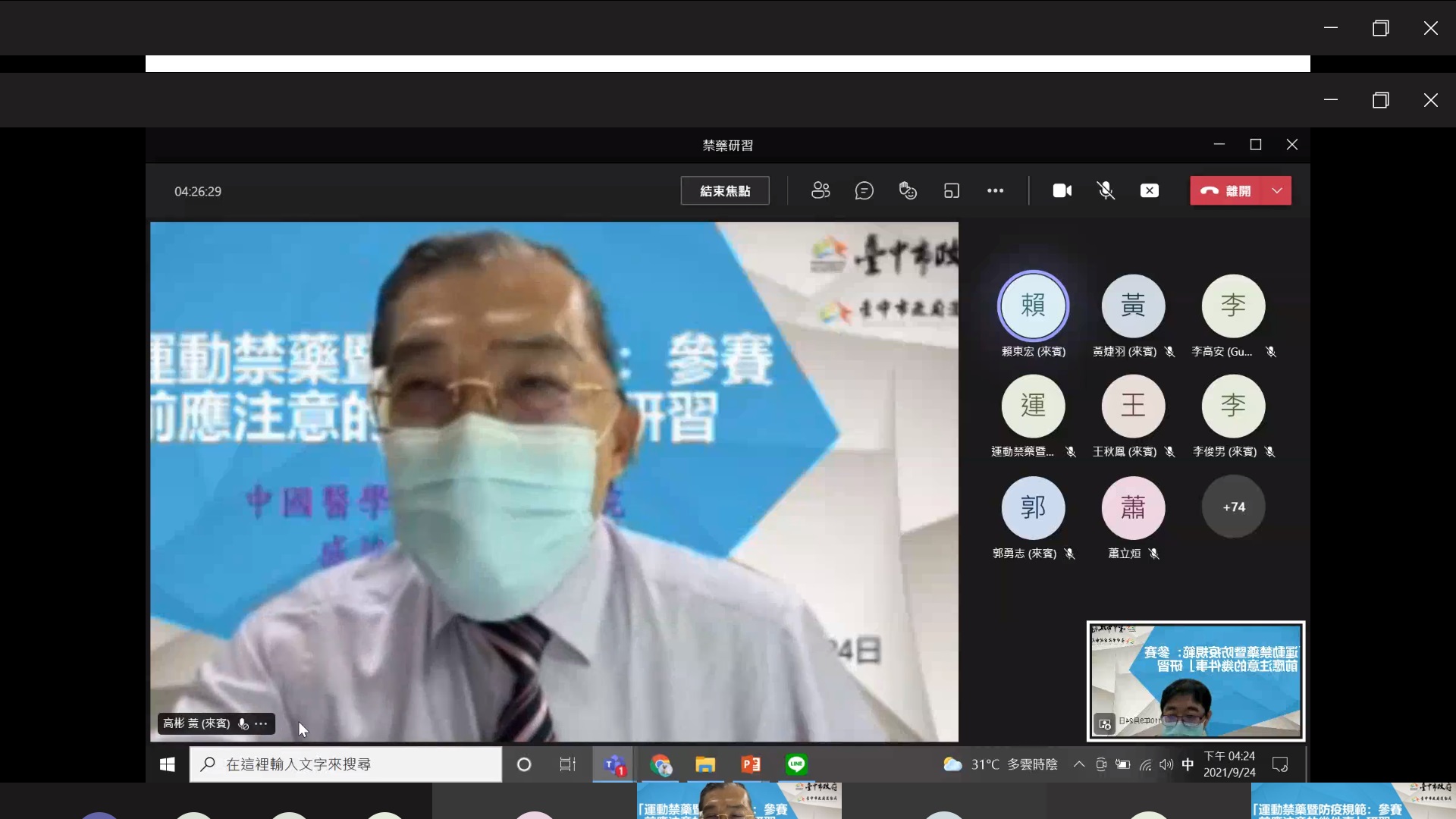Open Microsoft Teams in the taskbar

click(614, 764)
